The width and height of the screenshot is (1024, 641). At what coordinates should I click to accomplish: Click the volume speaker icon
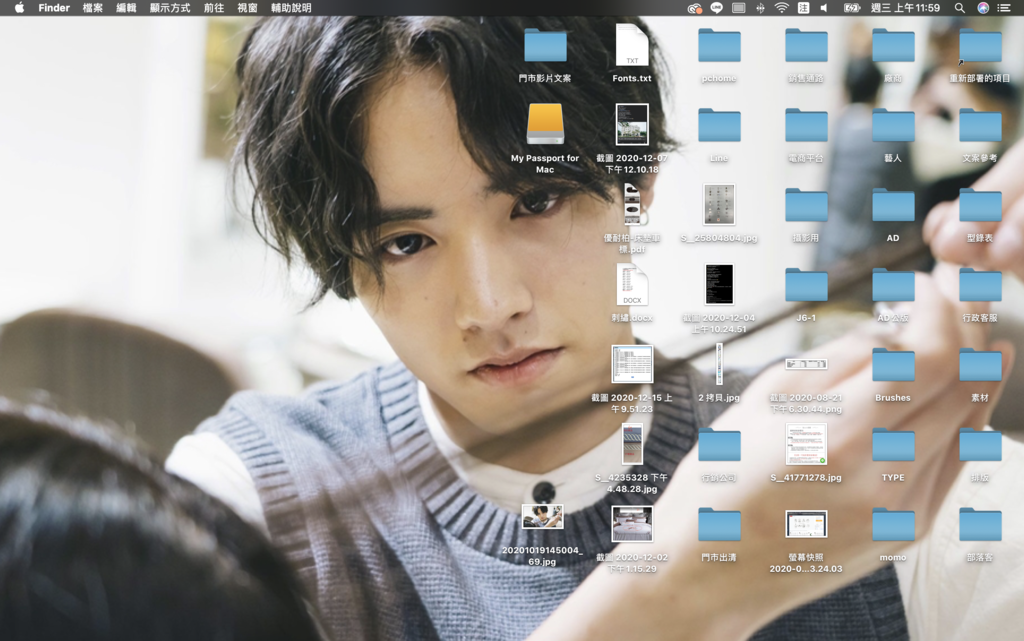[824, 8]
